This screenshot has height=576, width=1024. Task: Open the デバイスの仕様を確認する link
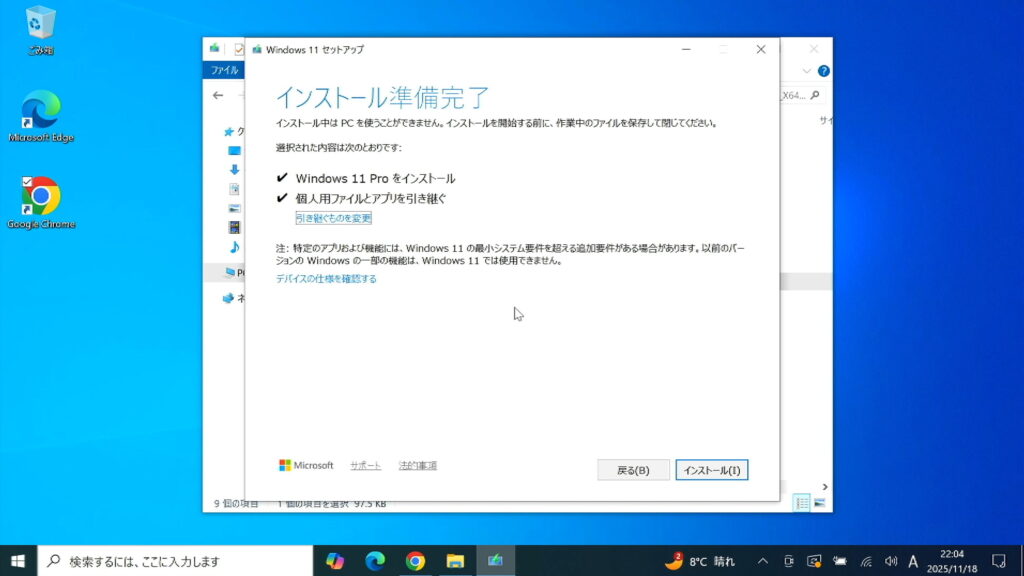[326, 279]
